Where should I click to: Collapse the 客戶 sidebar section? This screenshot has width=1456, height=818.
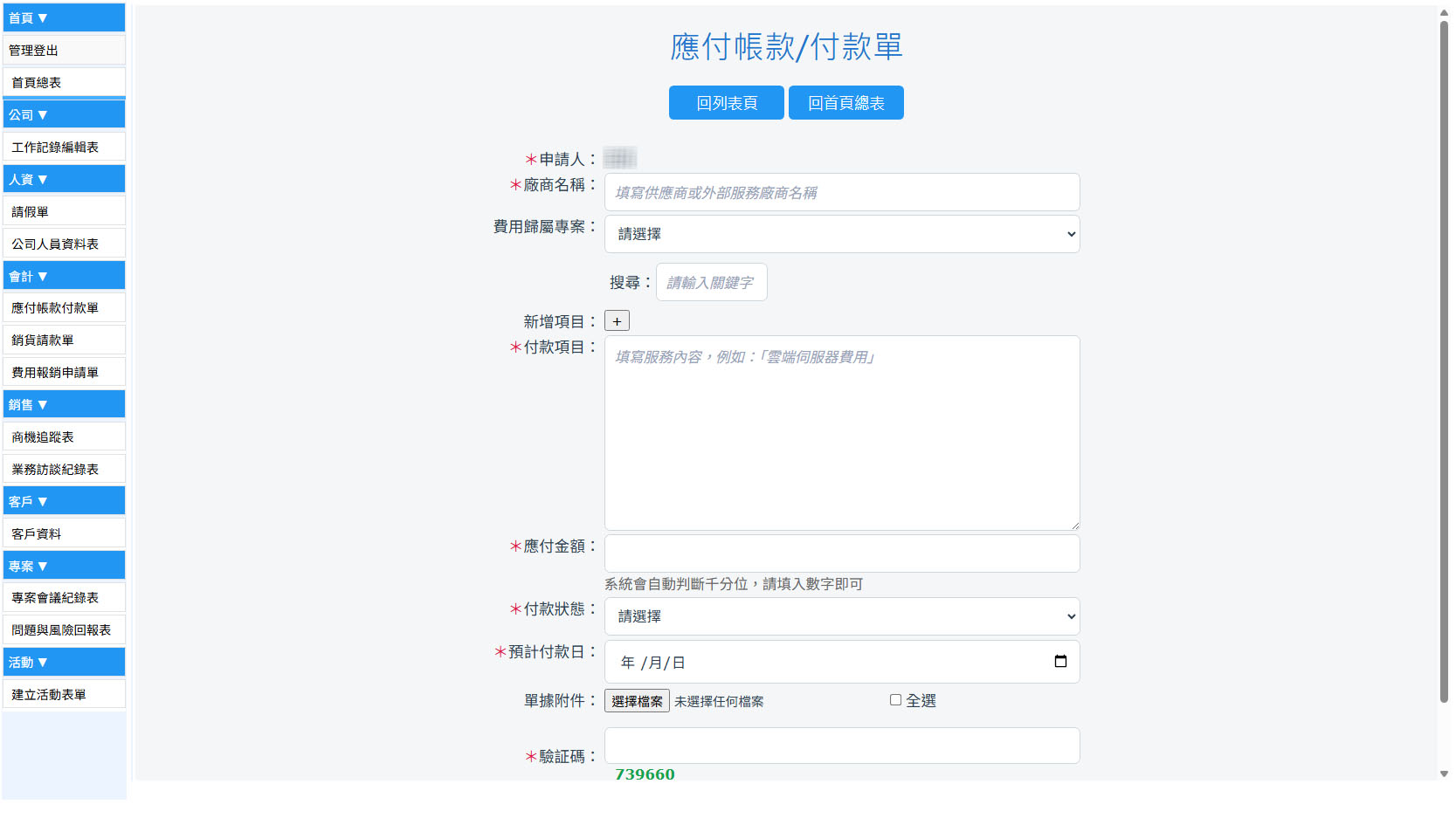(x=64, y=501)
